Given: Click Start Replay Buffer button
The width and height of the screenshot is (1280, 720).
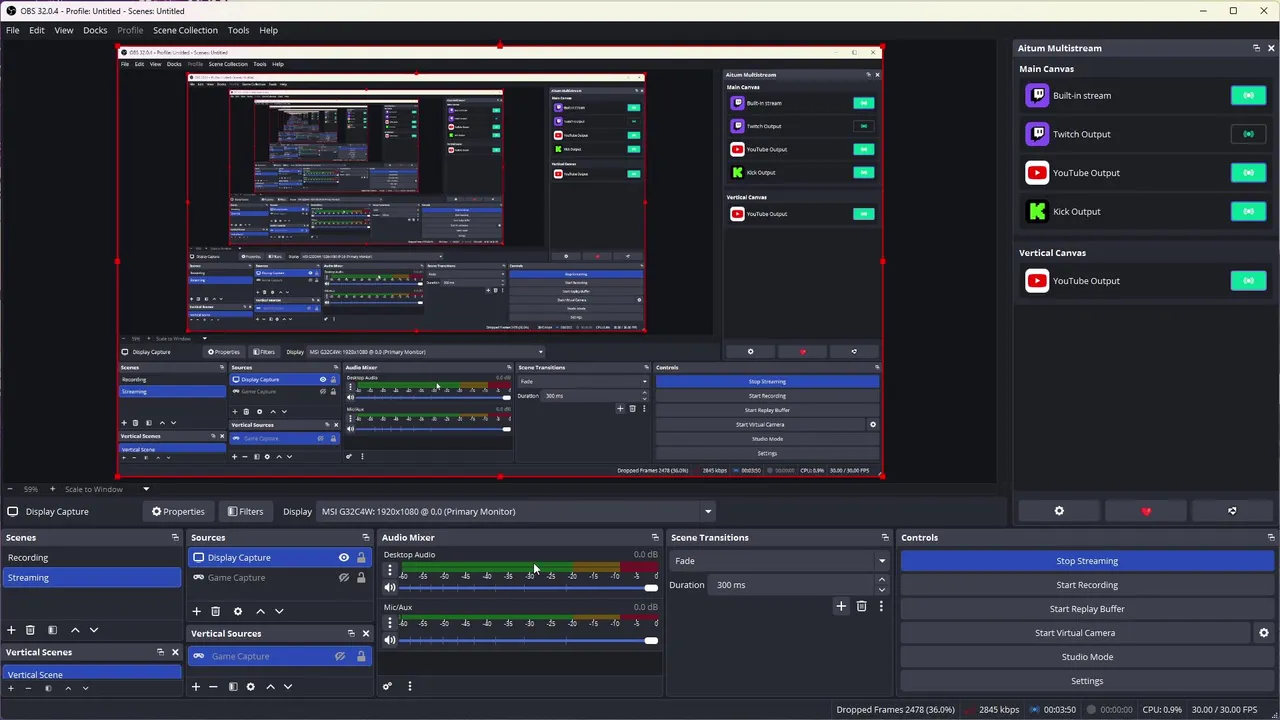Looking at the screenshot, I should pos(1087,609).
